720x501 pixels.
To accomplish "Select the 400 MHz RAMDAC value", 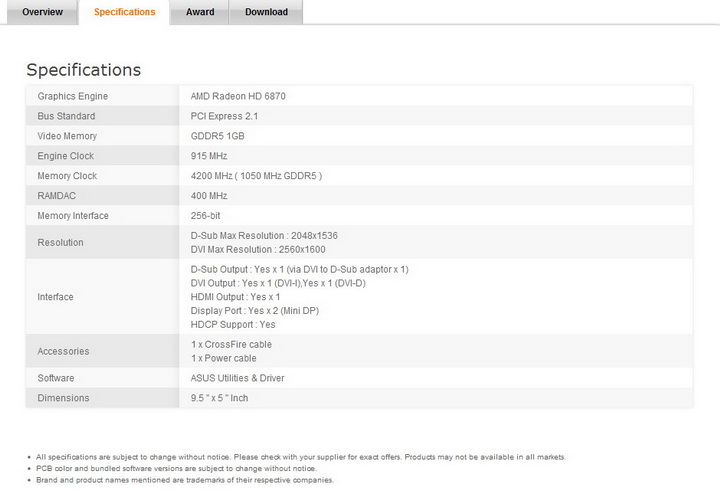I will pos(209,196).
